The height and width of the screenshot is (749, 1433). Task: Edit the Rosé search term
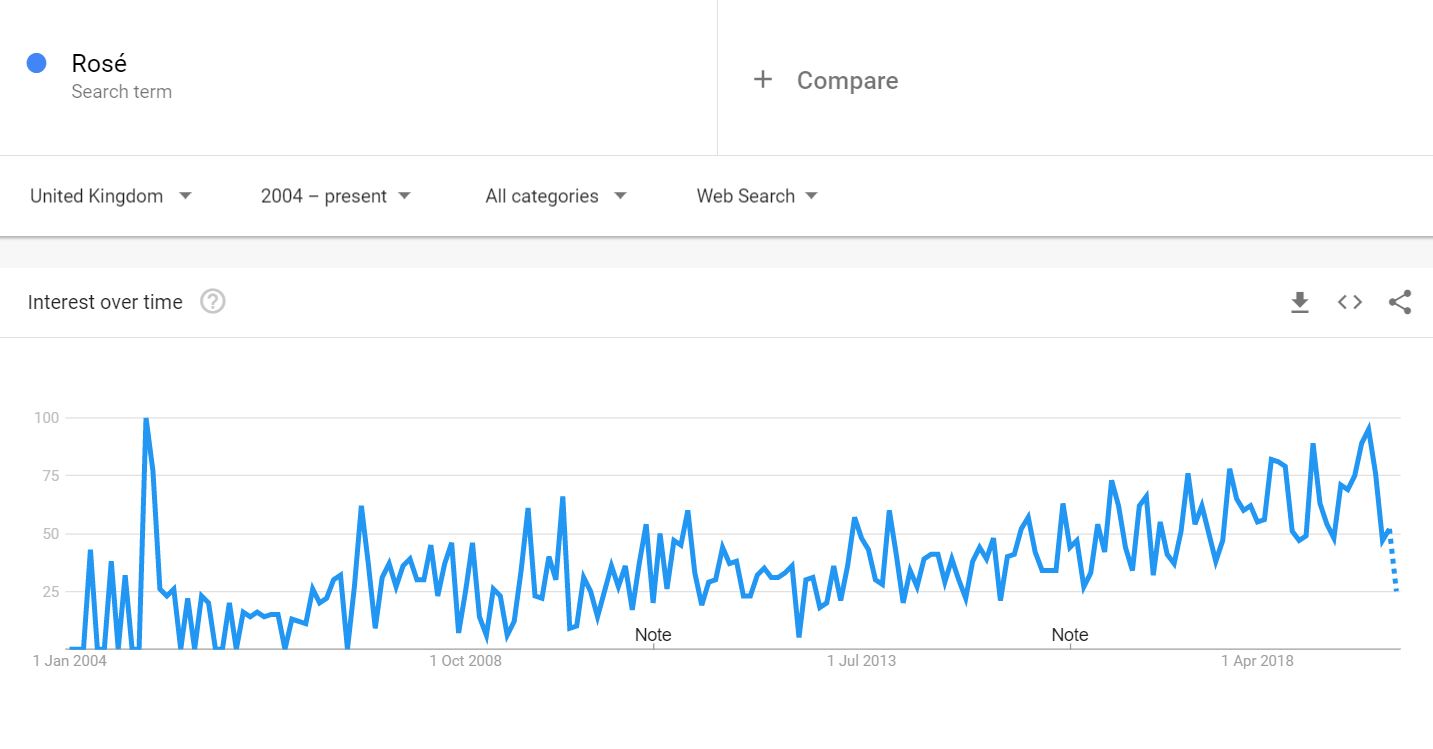click(99, 63)
